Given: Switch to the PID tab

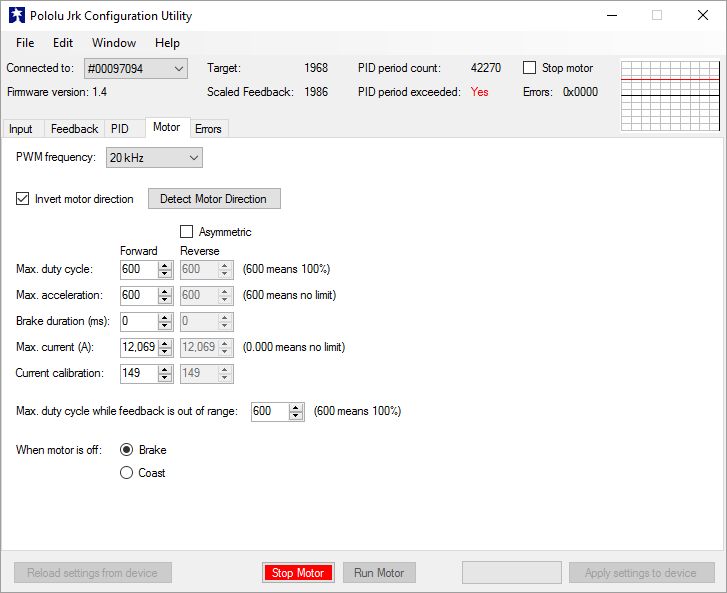Looking at the screenshot, I should pyautogui.click(x=120, y=129).
